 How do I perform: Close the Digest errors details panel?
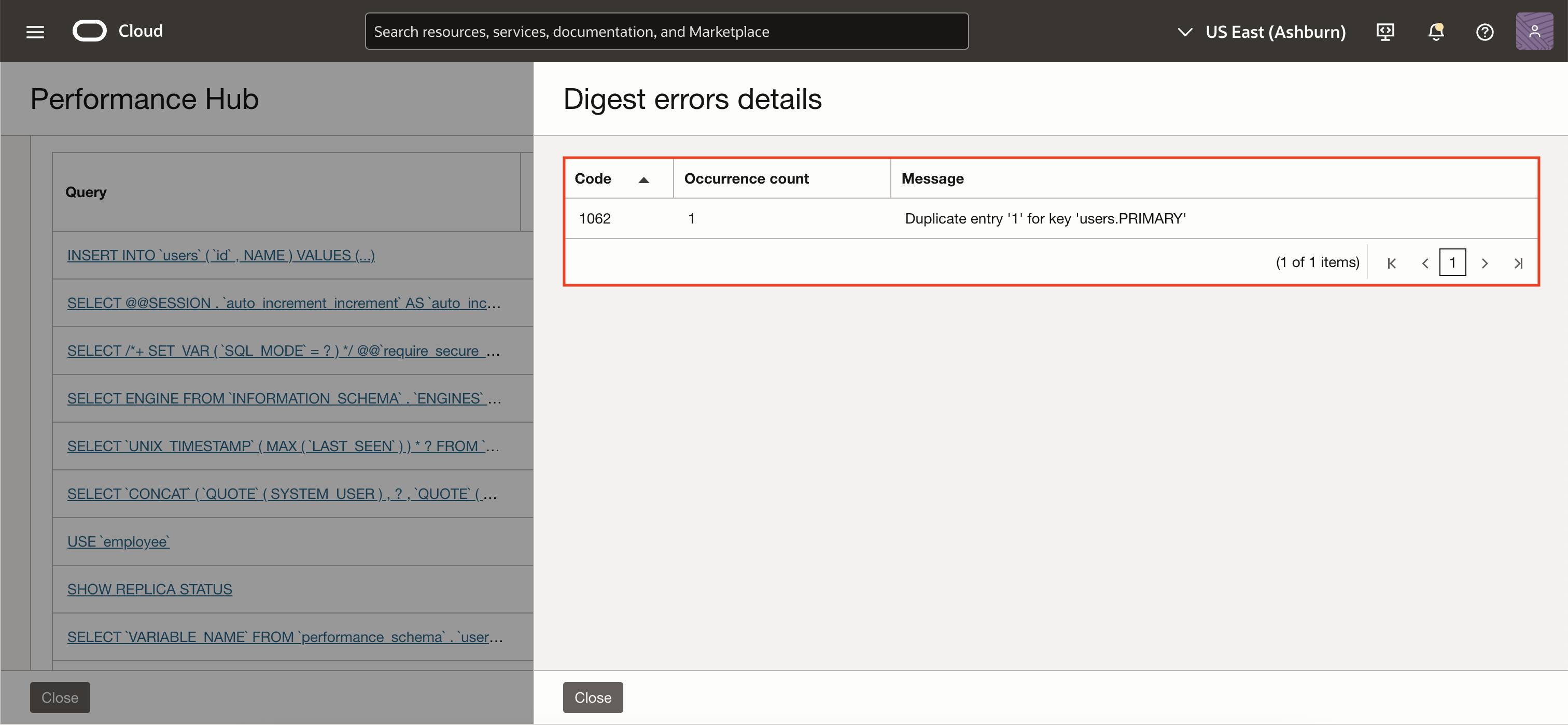click(x=592, y=697)
